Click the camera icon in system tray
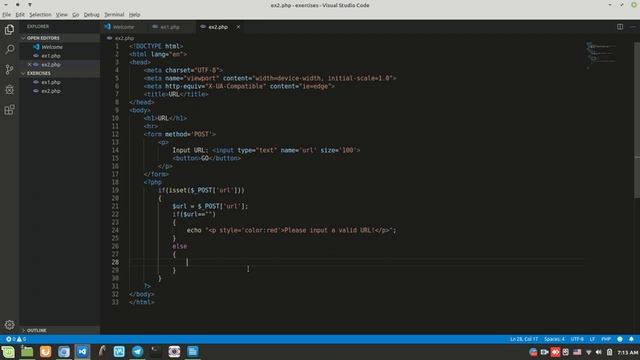Screen dimensions: 640x360 [x=544, y=352]
